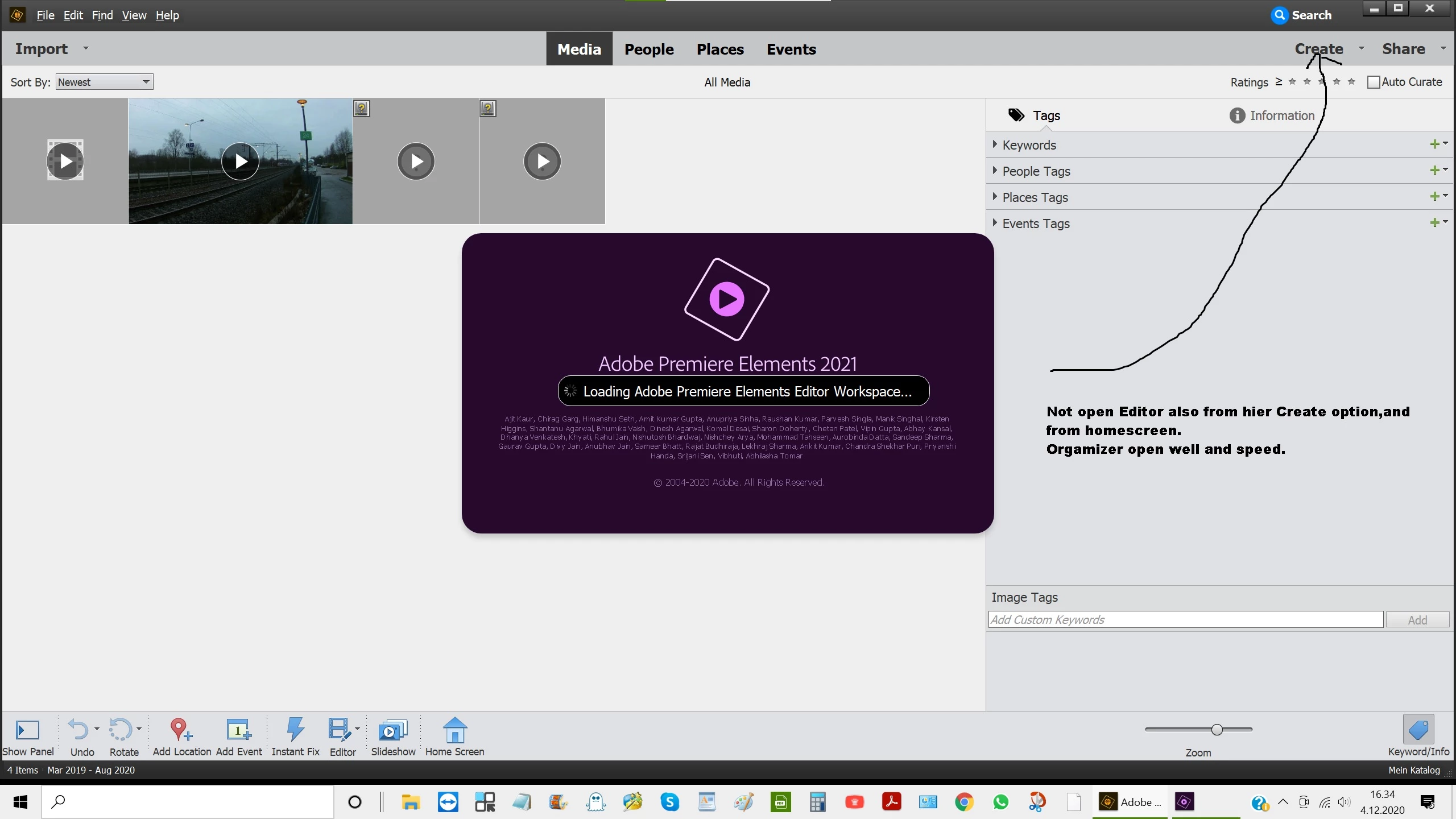Screen dimensions: 1456x819
Task: Click the Undo arrow icon
Action: (78, 730)
